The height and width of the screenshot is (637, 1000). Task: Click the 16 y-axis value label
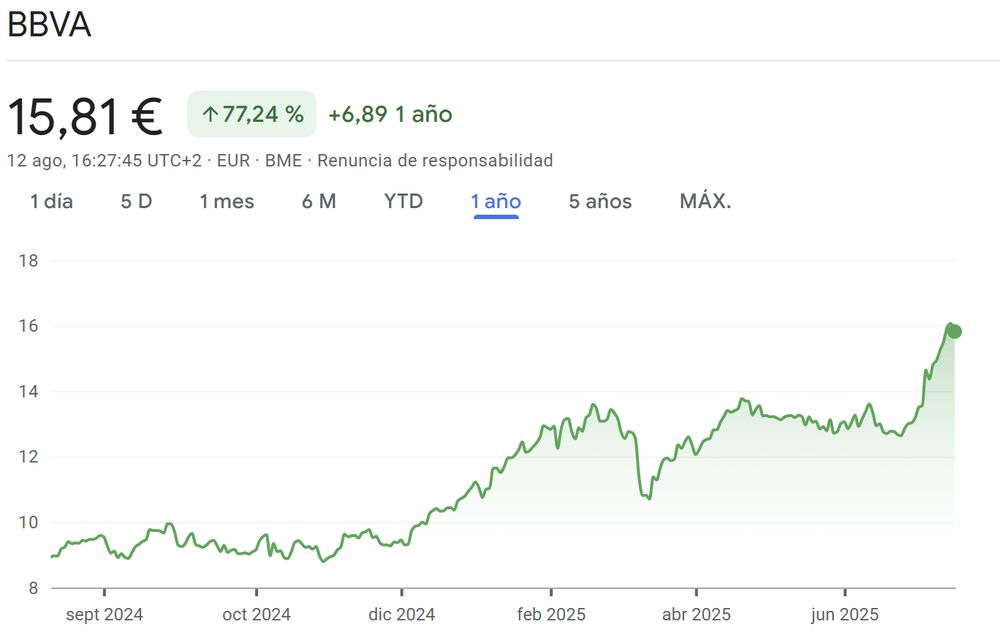click(29, 326)
